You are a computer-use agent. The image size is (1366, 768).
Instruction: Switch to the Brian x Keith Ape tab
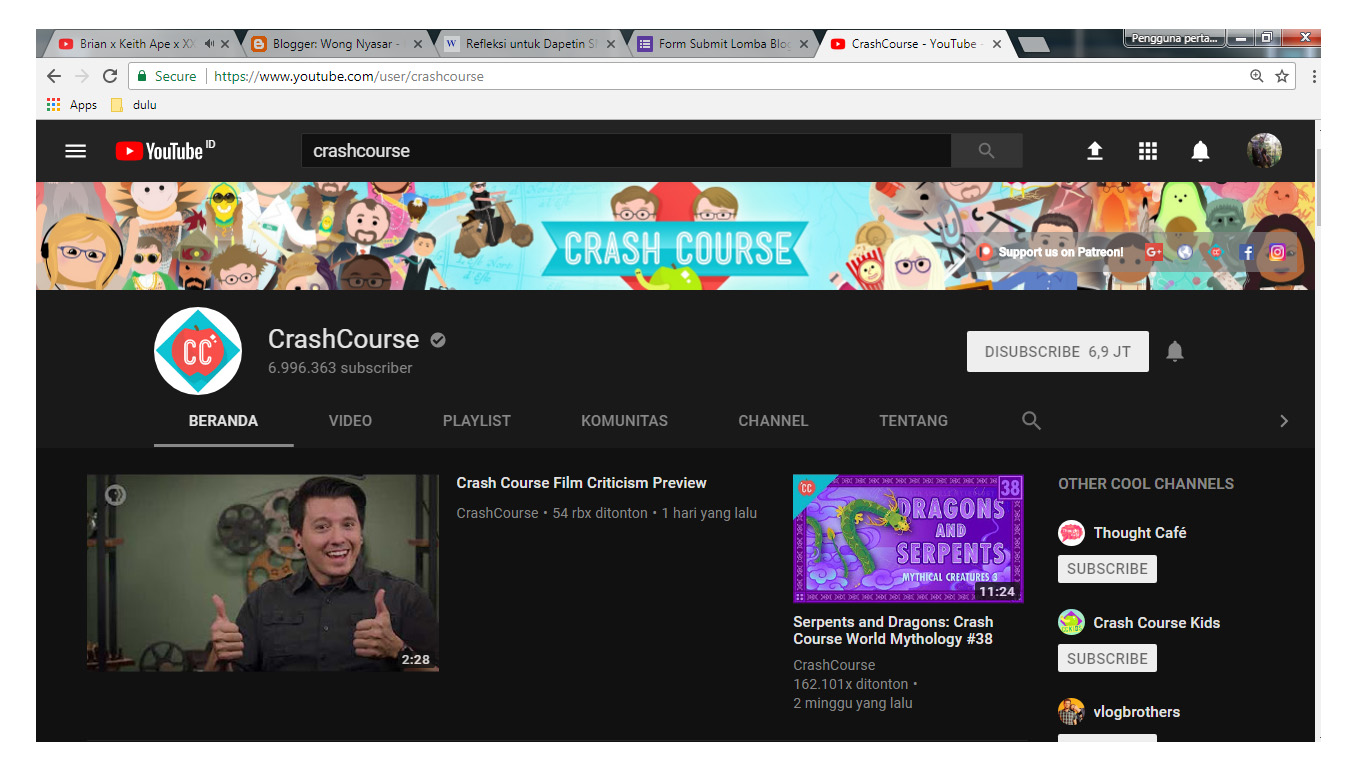137,44
